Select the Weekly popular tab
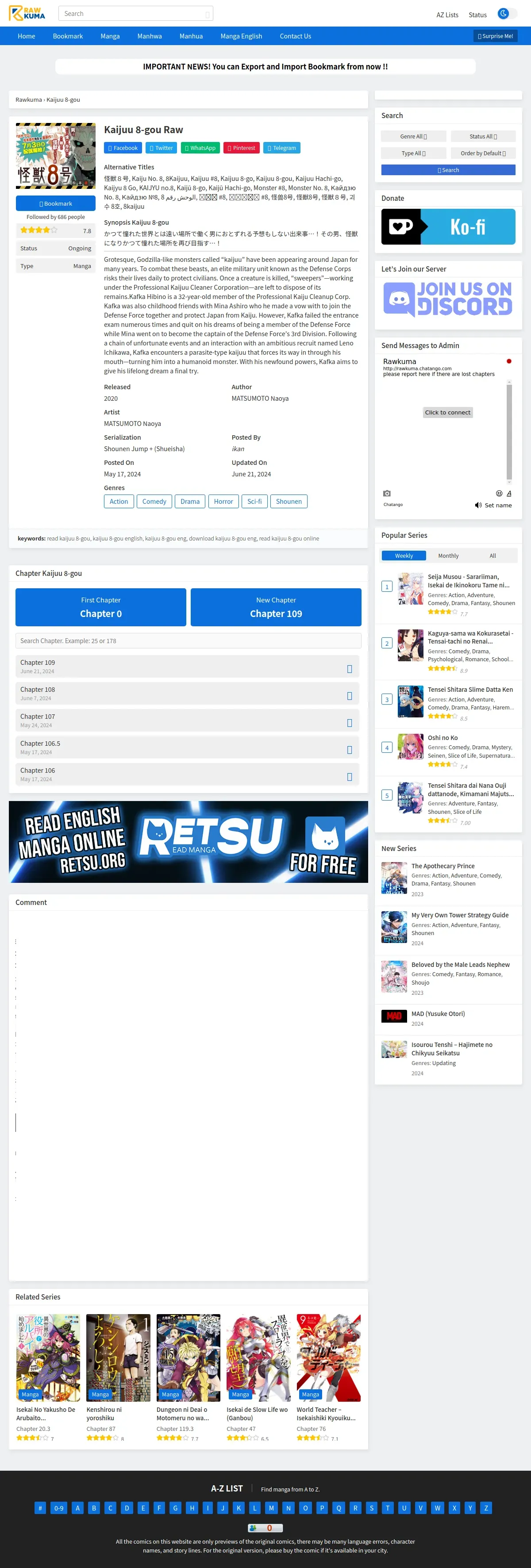 tap(404, 556)
